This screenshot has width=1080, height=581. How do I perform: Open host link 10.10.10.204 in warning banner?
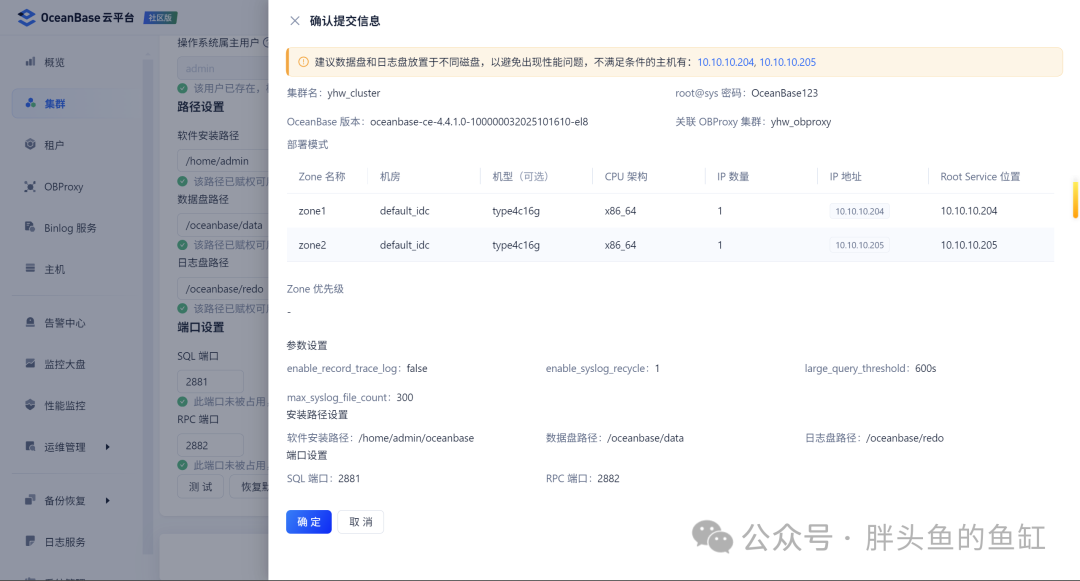coord(726,62)
